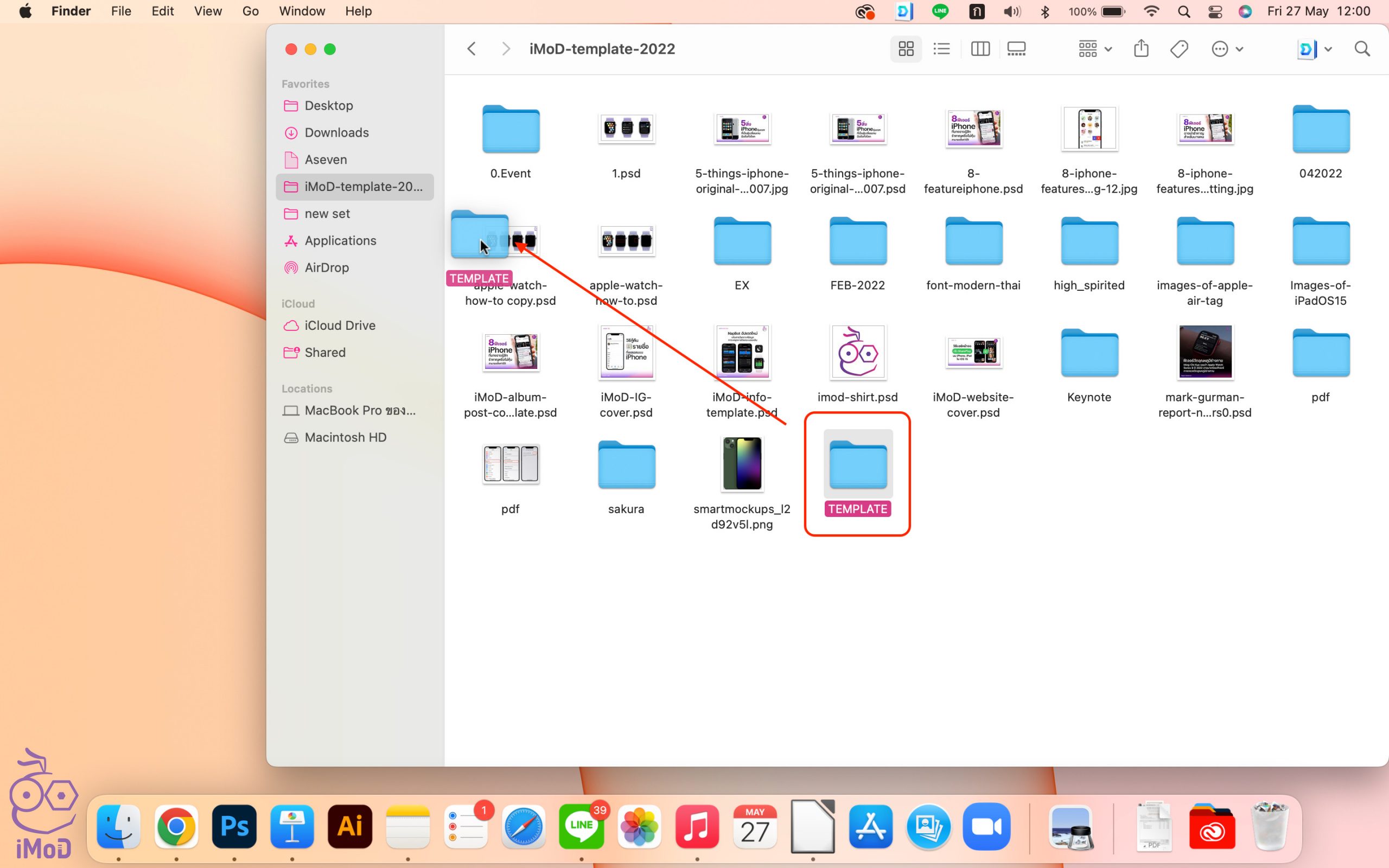Viewport: 1389px width, 868px height.
Task: Switch Finder to column view
Action: tap(980, 49)
